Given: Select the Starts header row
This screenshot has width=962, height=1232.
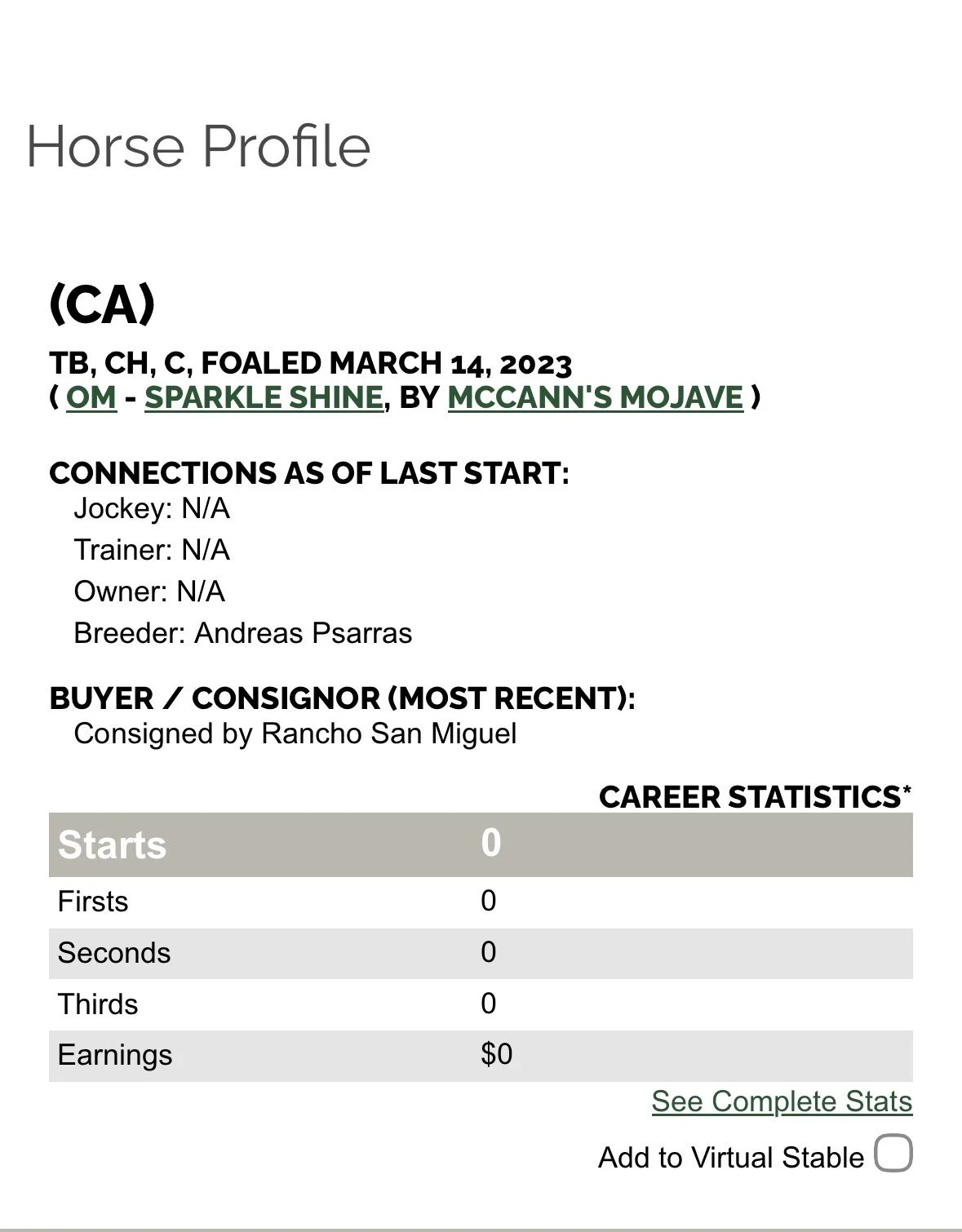Looking at the screenshot, I should (481, 844).
